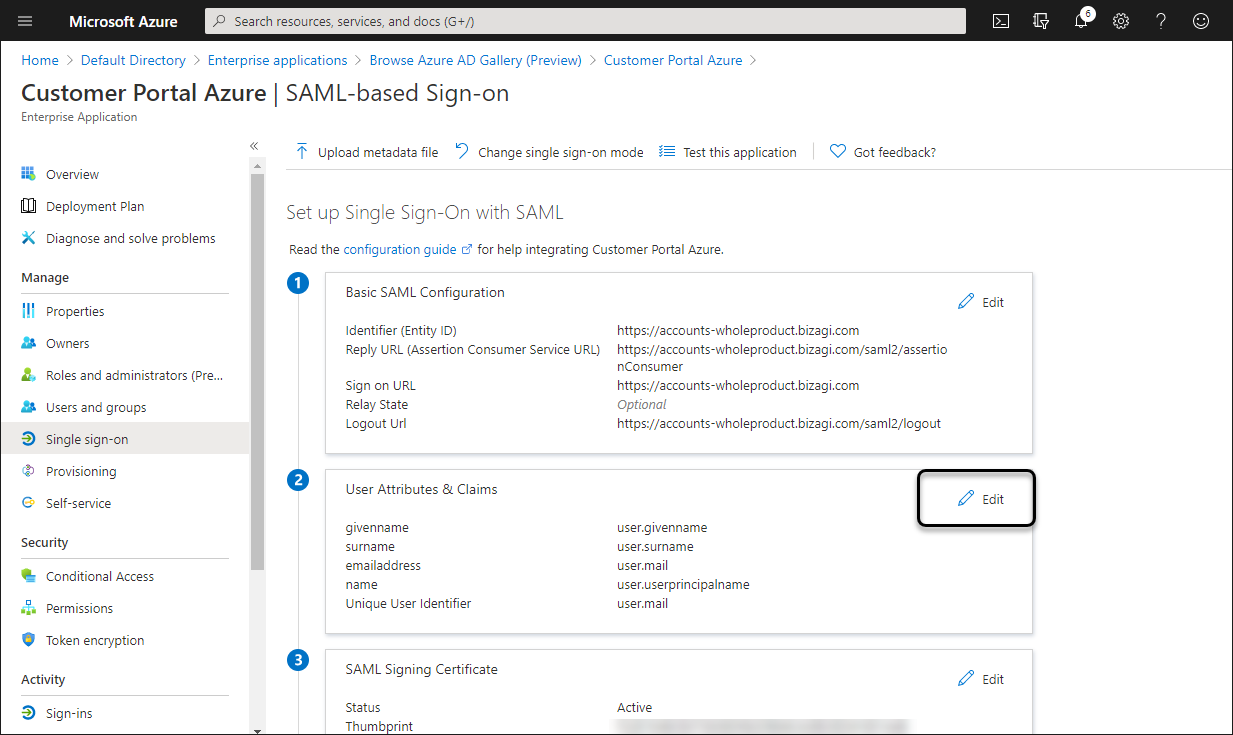Go to Default Directory breadcrumb

coord(133,60)
